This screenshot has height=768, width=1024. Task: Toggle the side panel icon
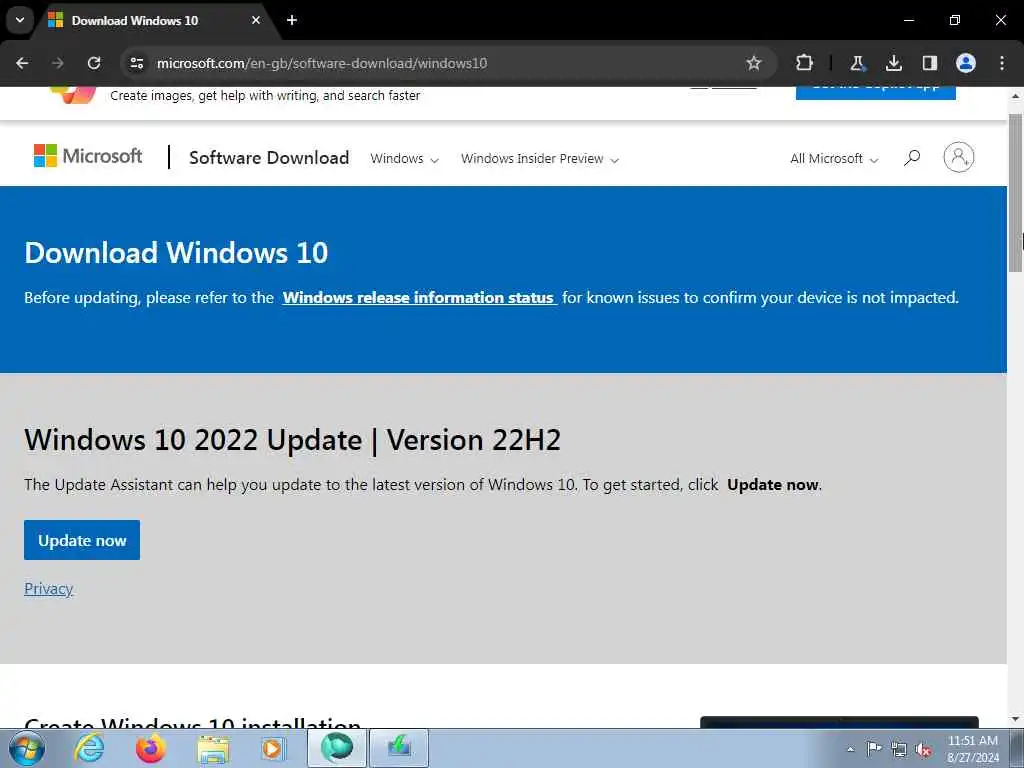[929, 63]
